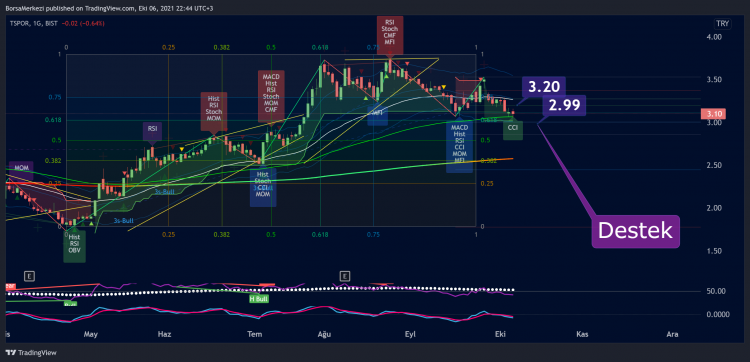Screen dimensions: 750x362
Task: Click the Tem label on the time axis
Action: [x=254, y=335]
